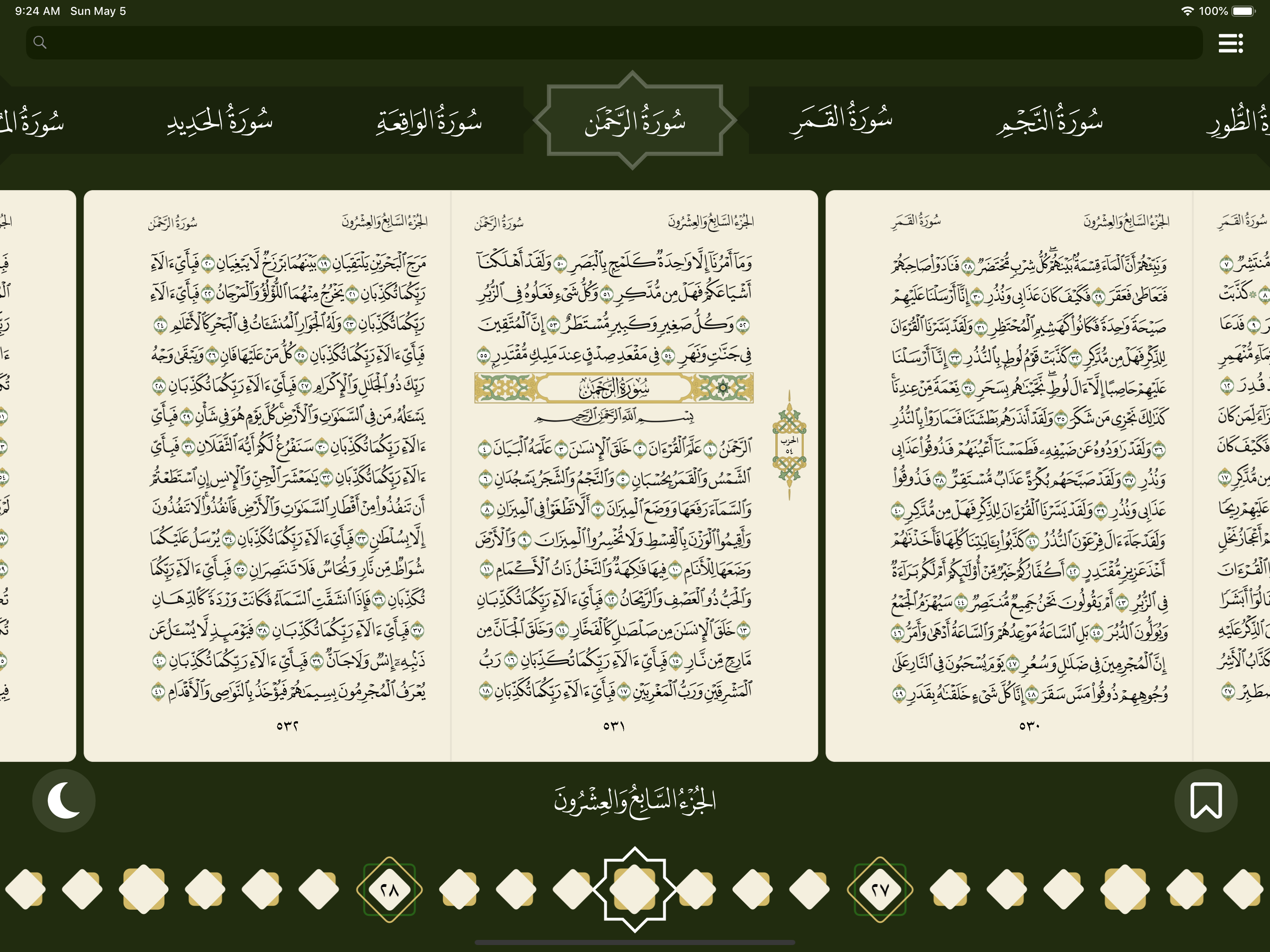The height and width of the screenshot is (952, 1270).
Task: Tap the ornate سورة الرحمن header banner
Action: (614, 388)
